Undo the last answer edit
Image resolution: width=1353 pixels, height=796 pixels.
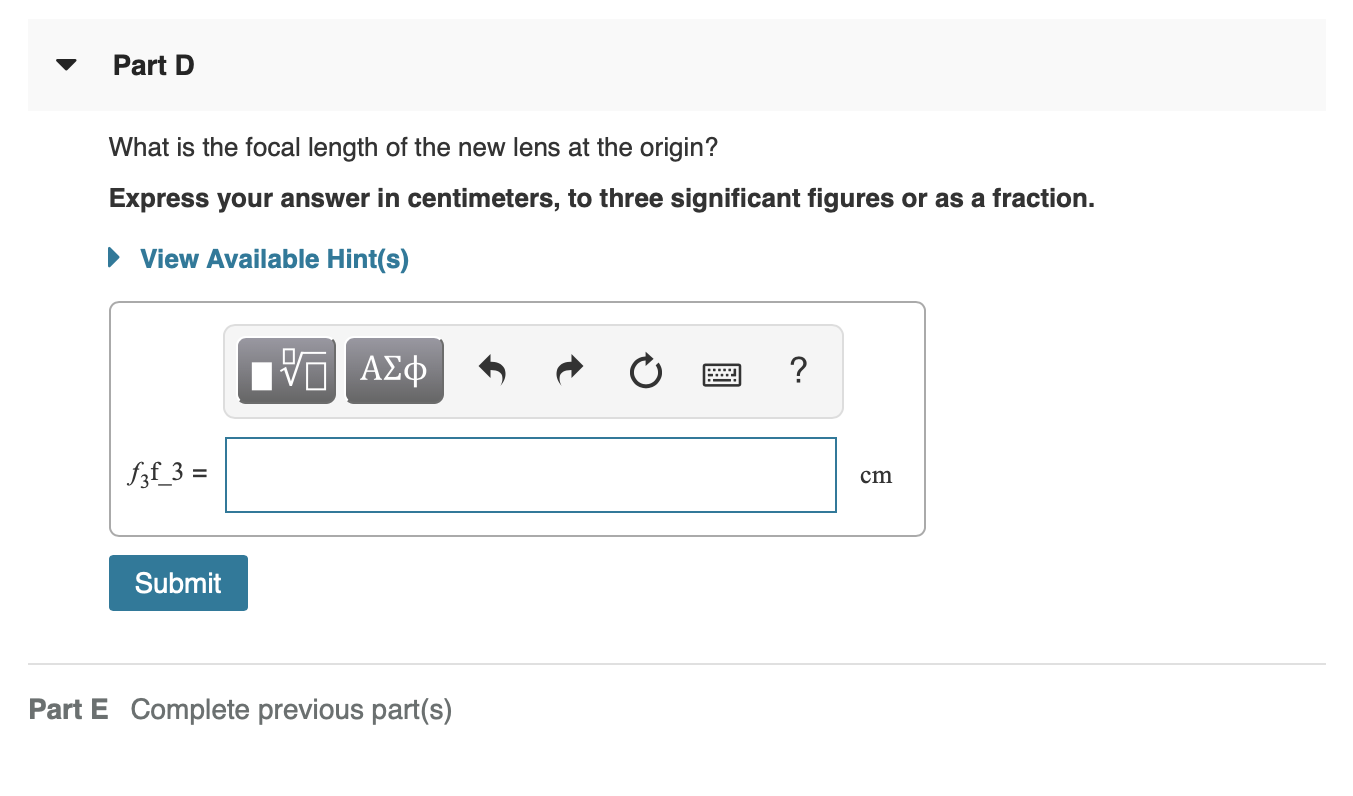492,371
